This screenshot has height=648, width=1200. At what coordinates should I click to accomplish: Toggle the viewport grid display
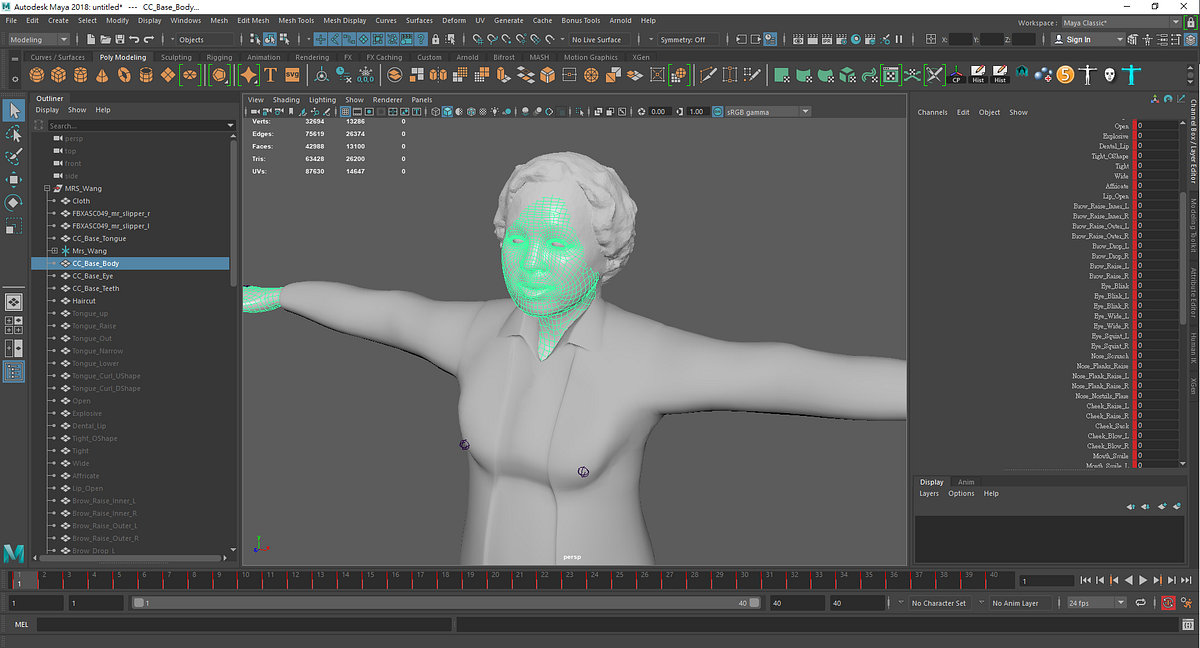pyautogui.click(x=345, y=111)
